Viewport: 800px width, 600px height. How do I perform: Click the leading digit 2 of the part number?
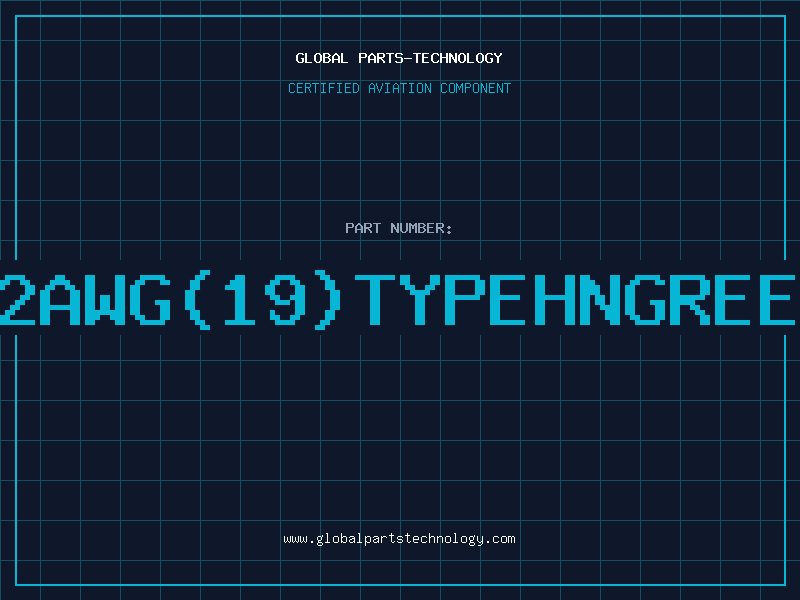pyautogui.click(x=15, y=299)
